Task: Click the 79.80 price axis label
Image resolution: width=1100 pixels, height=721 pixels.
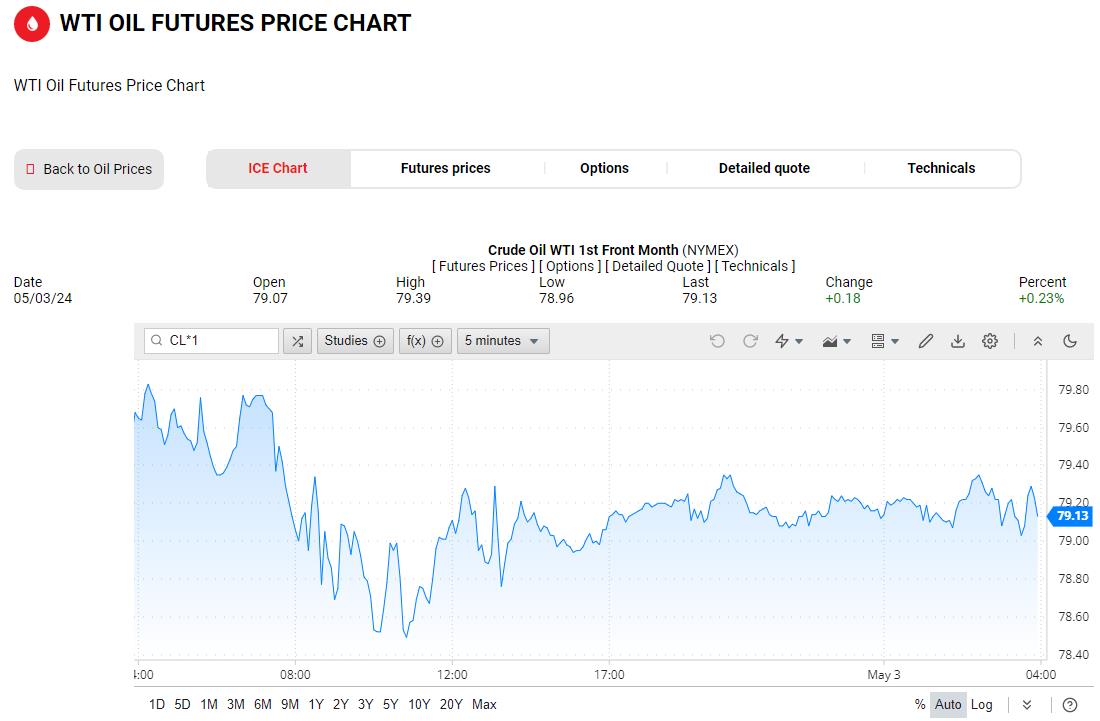Action: 1073,390
